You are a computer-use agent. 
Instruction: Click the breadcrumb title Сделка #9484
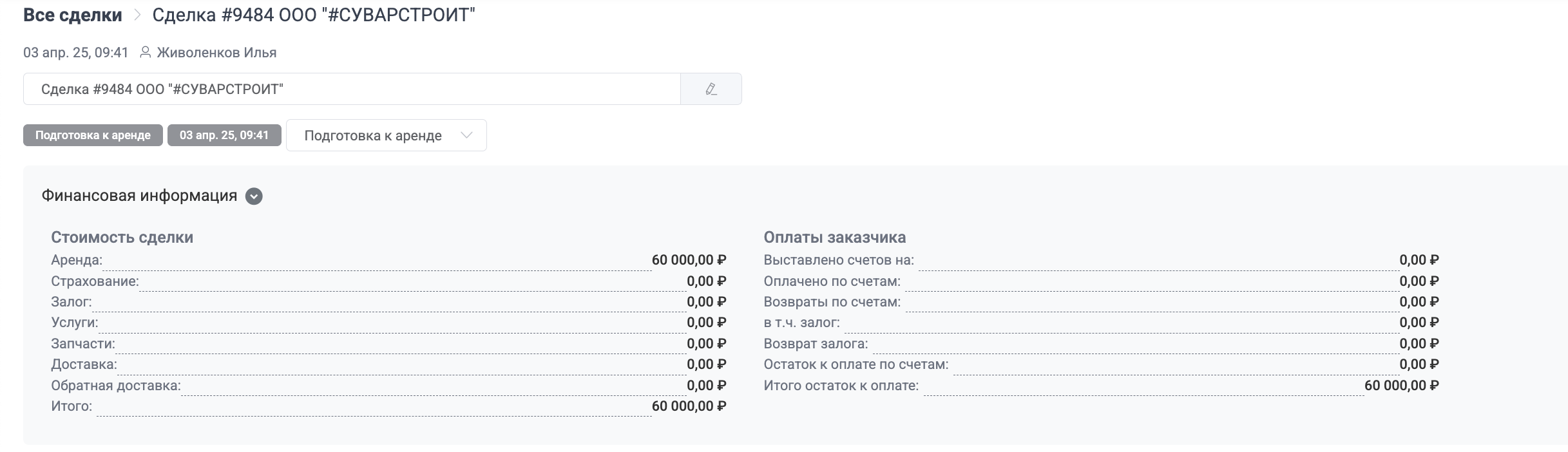tap(314, 15)
